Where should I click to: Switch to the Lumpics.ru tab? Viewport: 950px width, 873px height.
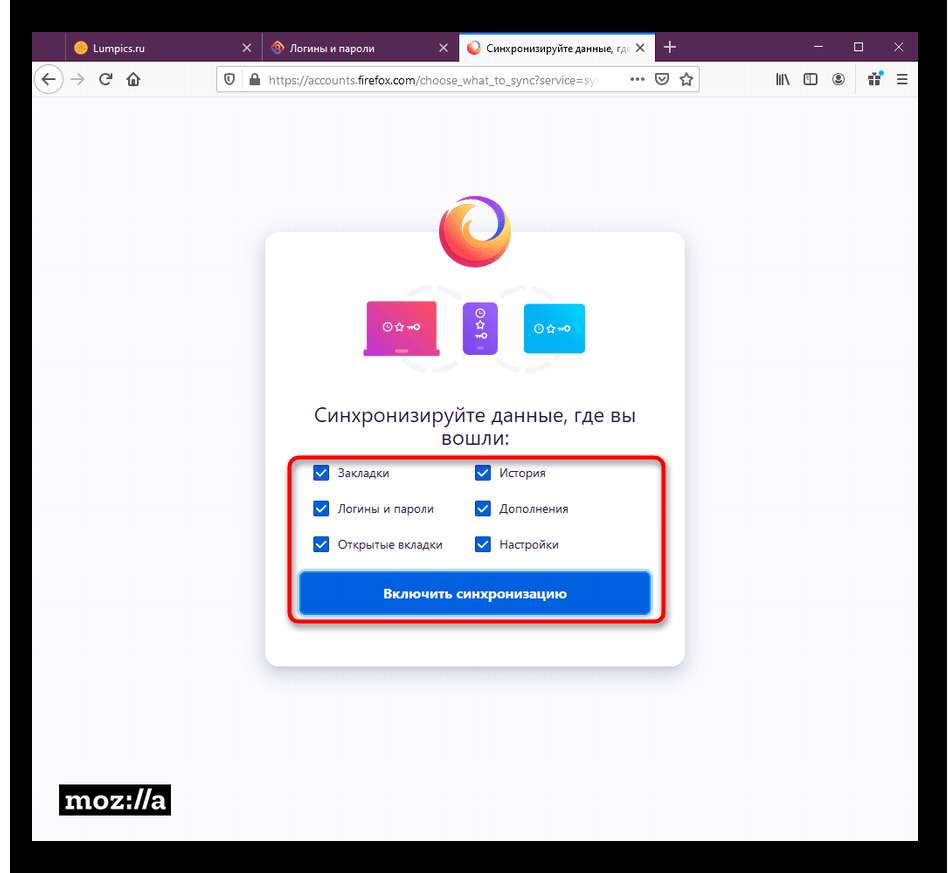tap(164, 47)
